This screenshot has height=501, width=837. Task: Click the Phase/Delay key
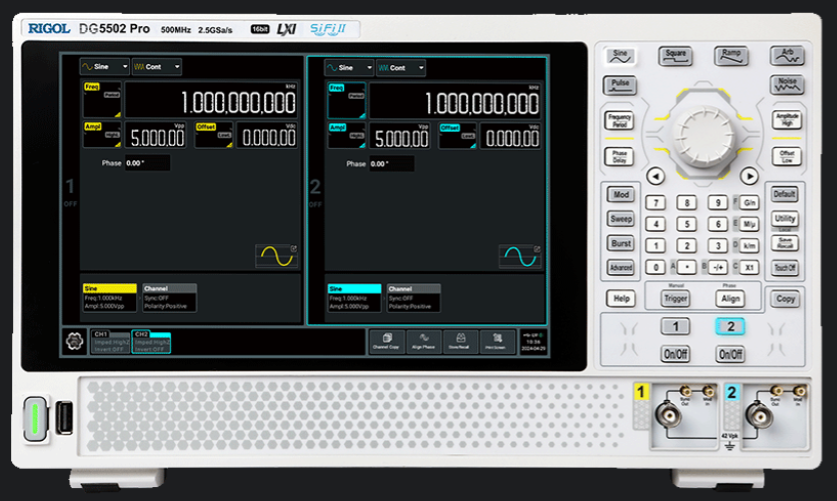click(619, 157)
